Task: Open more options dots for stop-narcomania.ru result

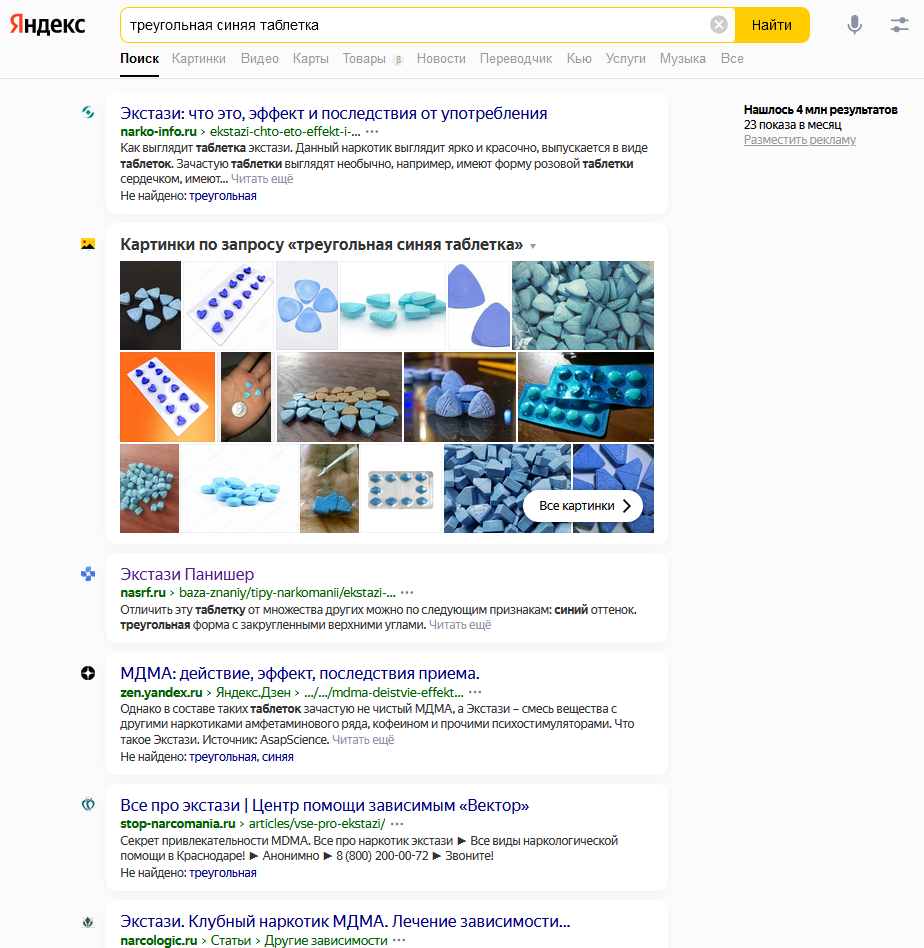Action: point(397,824)
